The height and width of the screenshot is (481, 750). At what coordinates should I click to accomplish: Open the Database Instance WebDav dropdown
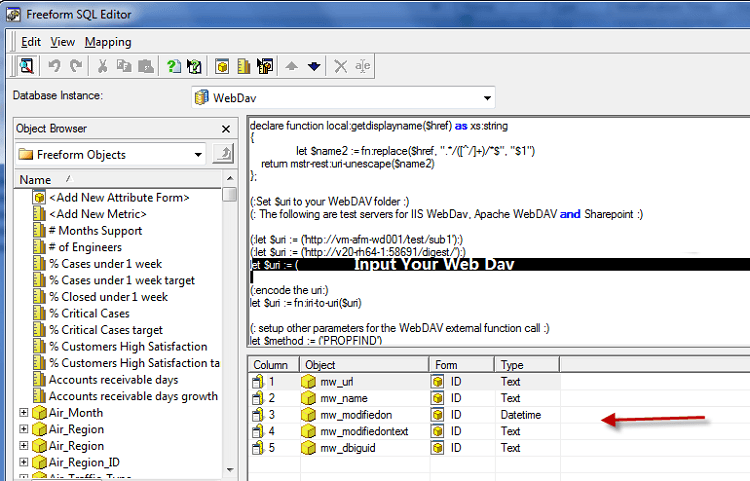point(487,98)
